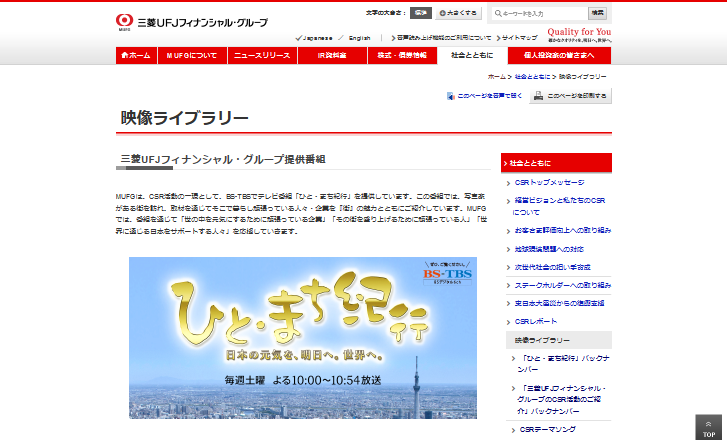Open 「ひと・まち紀行」バックナンバー sidebar link
This screenshot has height=440, width=727.
tap(564, 364)
